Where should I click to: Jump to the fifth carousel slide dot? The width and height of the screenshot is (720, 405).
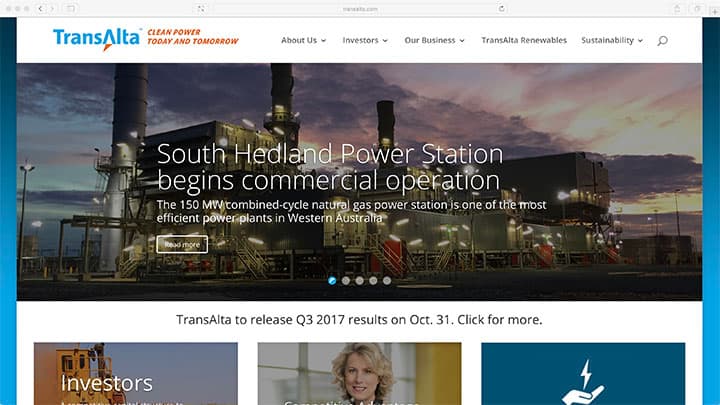pyautogui.click(x=387, y=281)
